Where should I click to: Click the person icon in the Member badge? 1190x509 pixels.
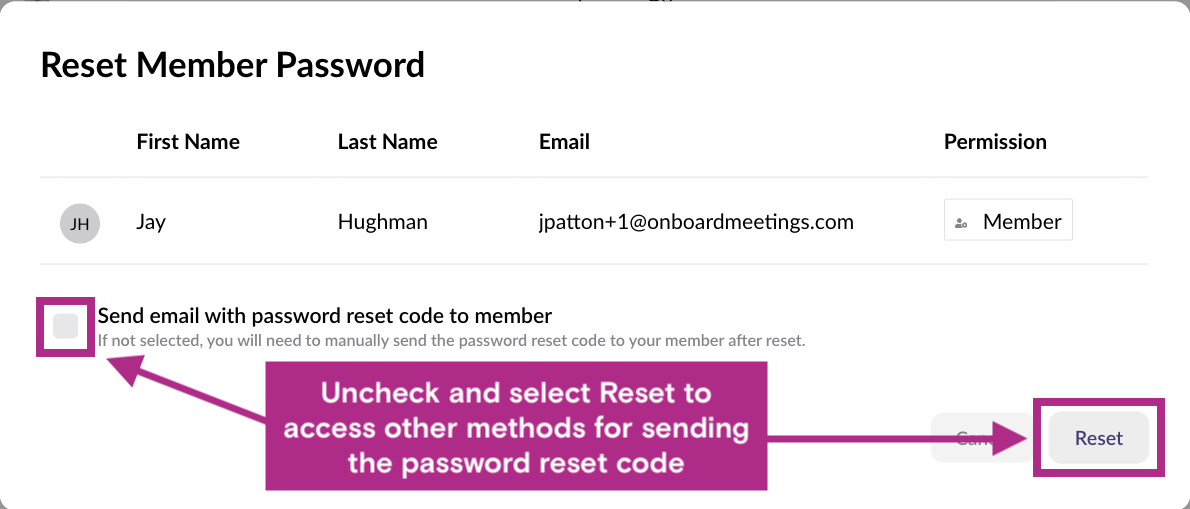tap(961, 223)
